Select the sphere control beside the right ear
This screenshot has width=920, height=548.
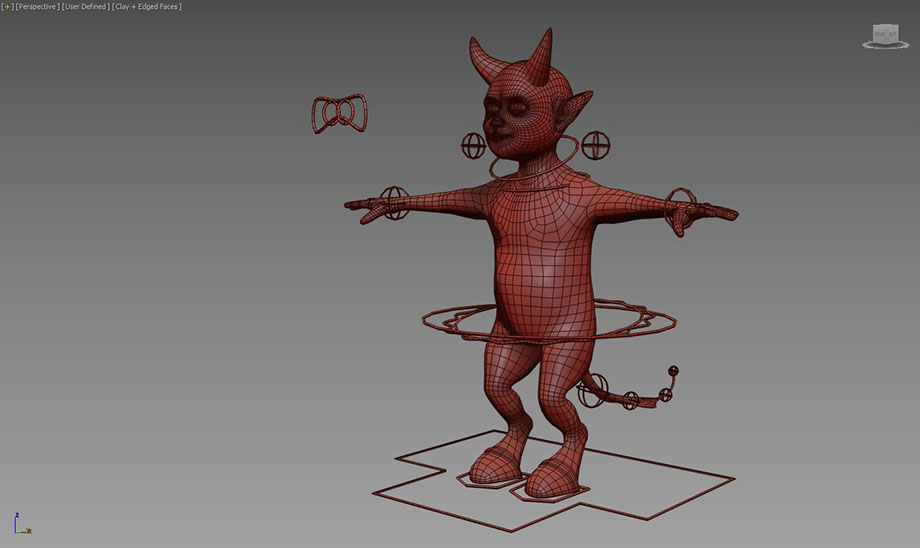click(x=596, y=145)
